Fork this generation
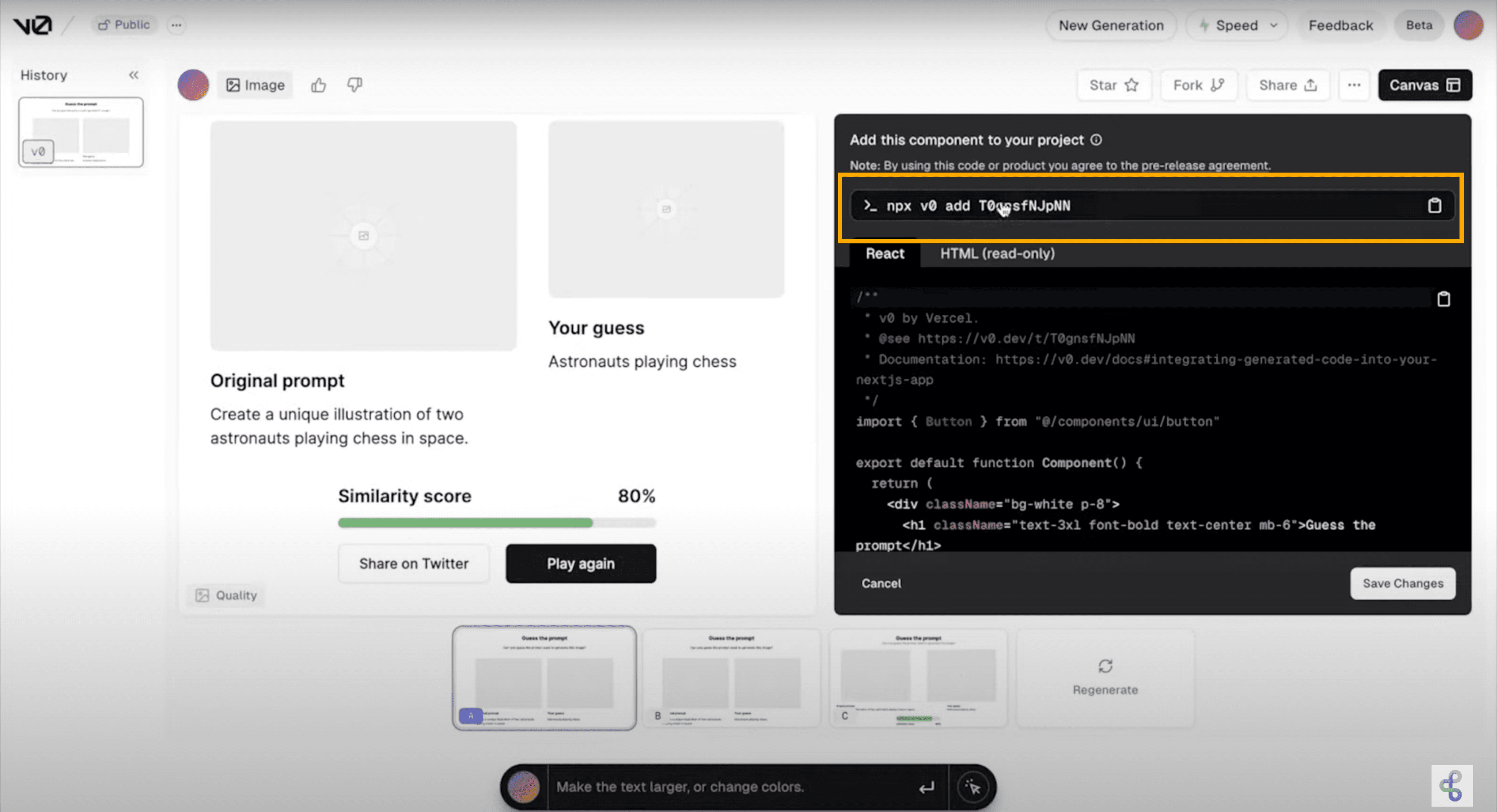This screenshot has width=1497, height=812. pos(1198,85)
